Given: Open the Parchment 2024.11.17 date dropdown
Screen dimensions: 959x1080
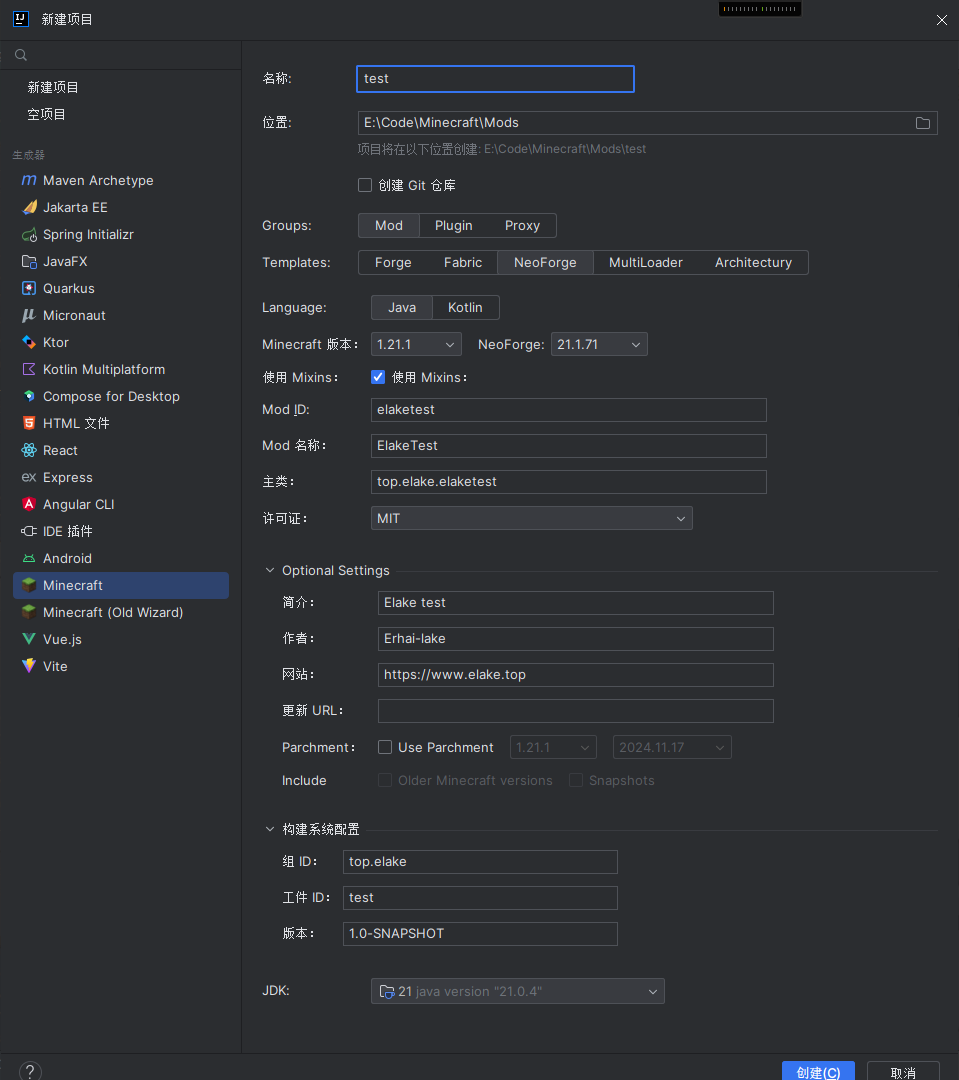Looking at the screenshot, I should tap(672, 747).
